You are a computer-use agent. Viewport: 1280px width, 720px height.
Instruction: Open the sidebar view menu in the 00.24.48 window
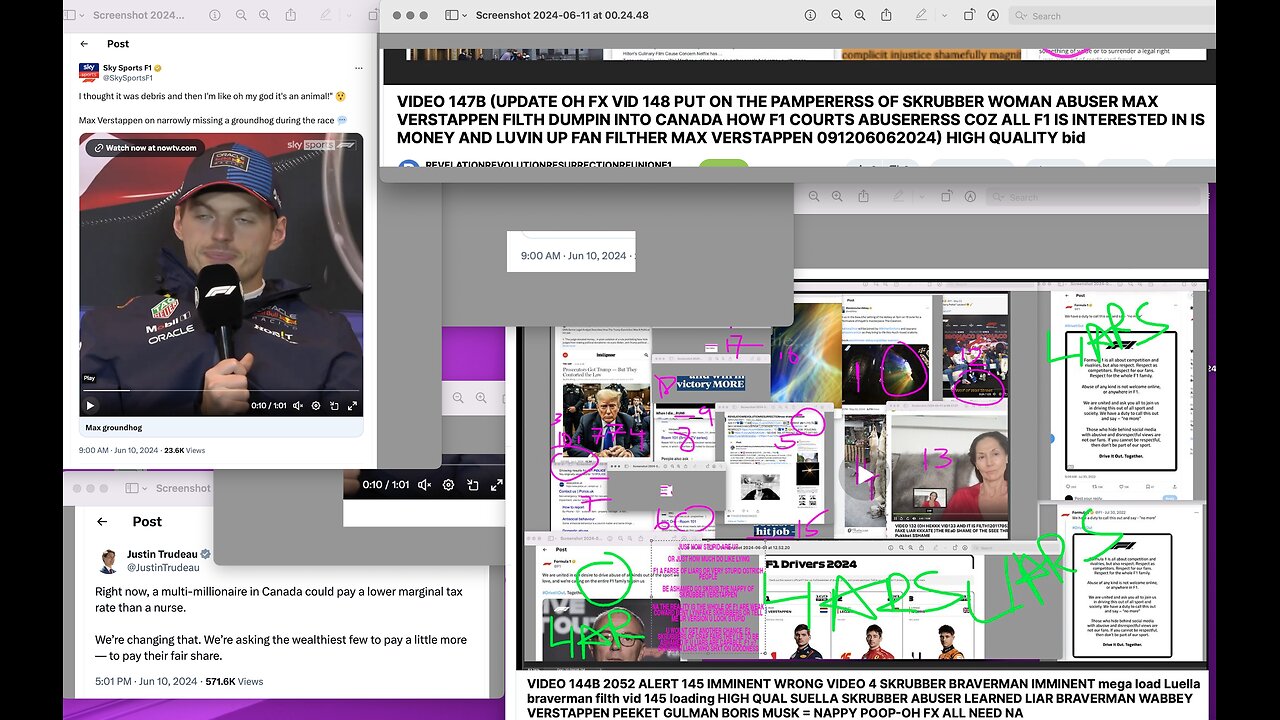click(x=456, y=16)
